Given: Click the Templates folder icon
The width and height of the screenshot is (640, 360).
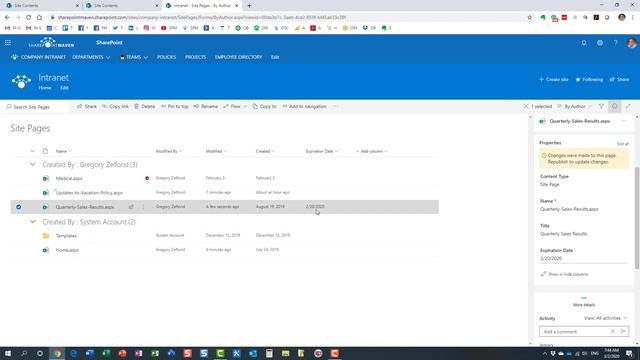Looking at the screenshot, I should (x=46, y=236).
